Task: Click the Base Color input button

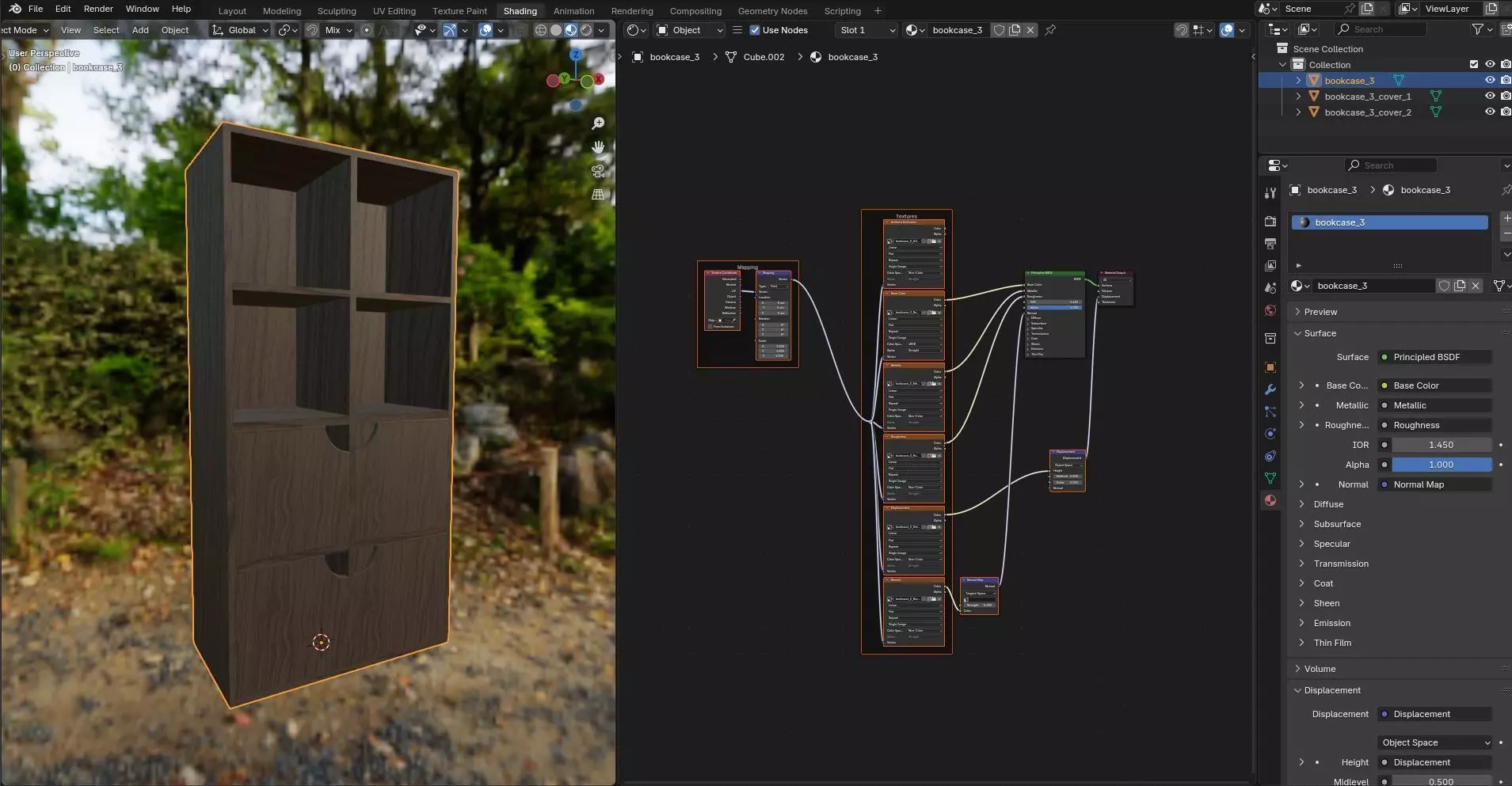Action: click(1435, 385)
